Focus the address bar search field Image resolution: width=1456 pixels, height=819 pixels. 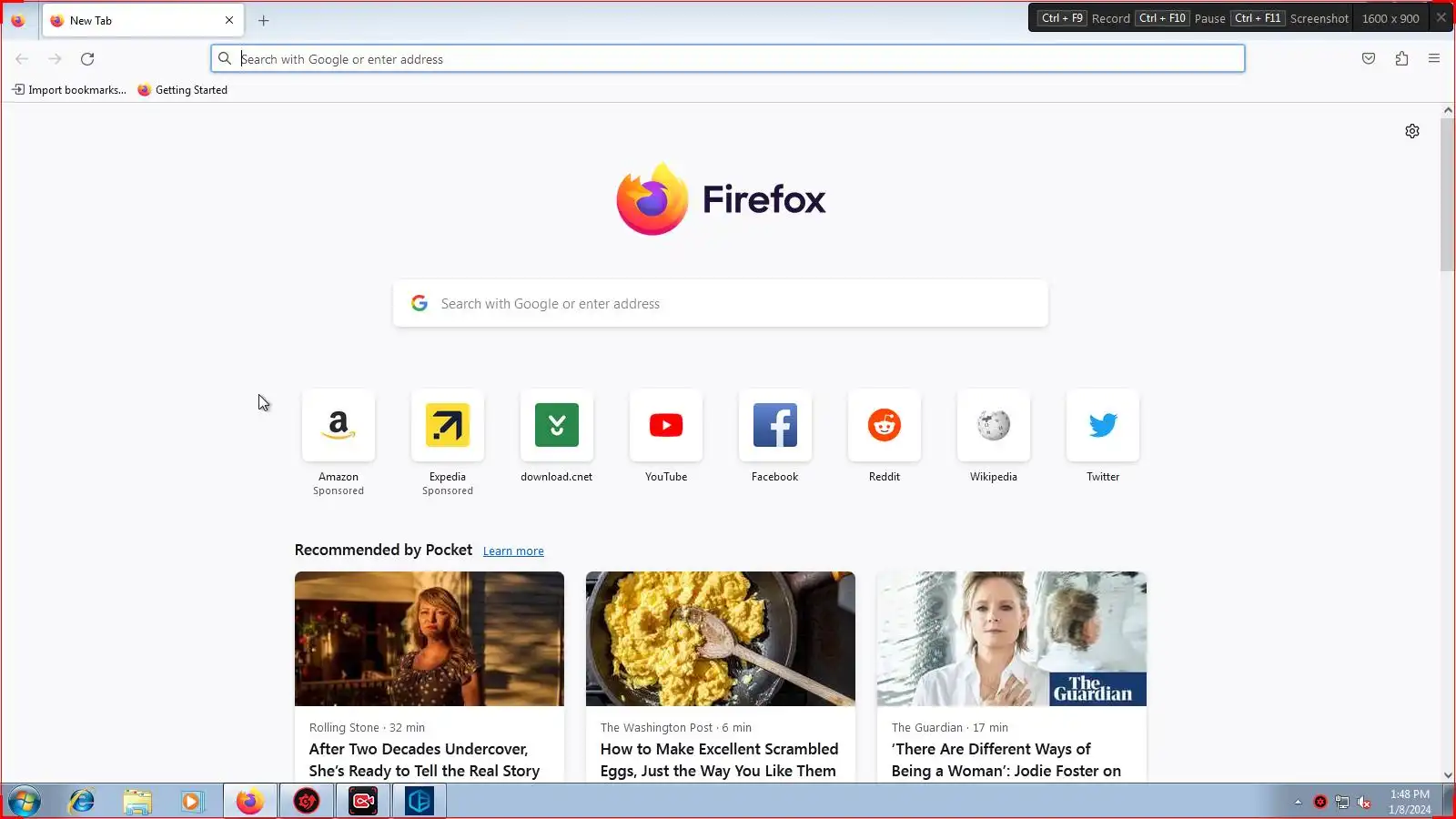point(728,59)
